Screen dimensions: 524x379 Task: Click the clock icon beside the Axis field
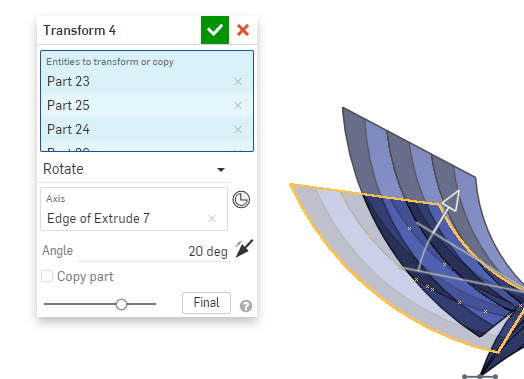tap(241, 200)
